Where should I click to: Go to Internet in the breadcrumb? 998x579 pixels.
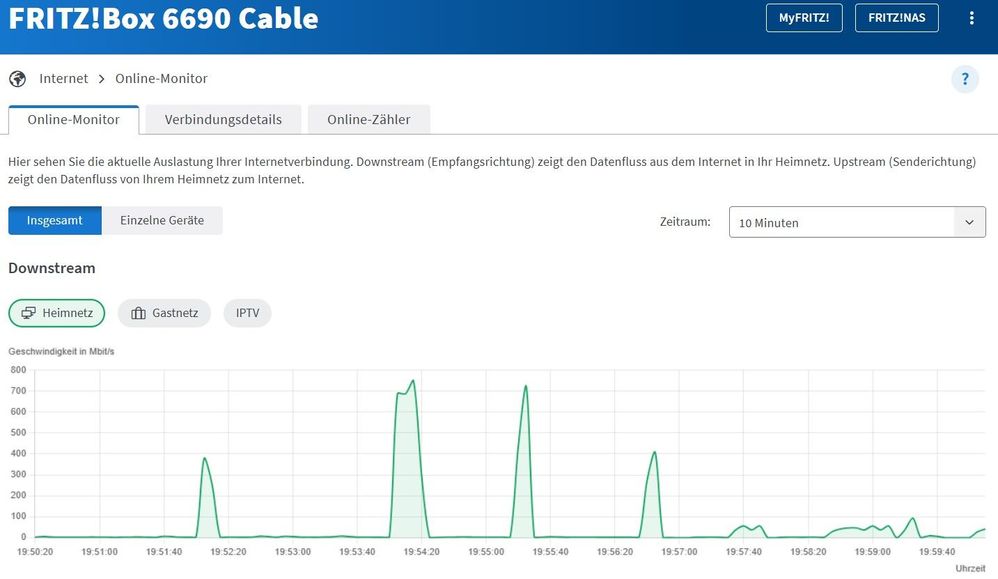point(64,78)
